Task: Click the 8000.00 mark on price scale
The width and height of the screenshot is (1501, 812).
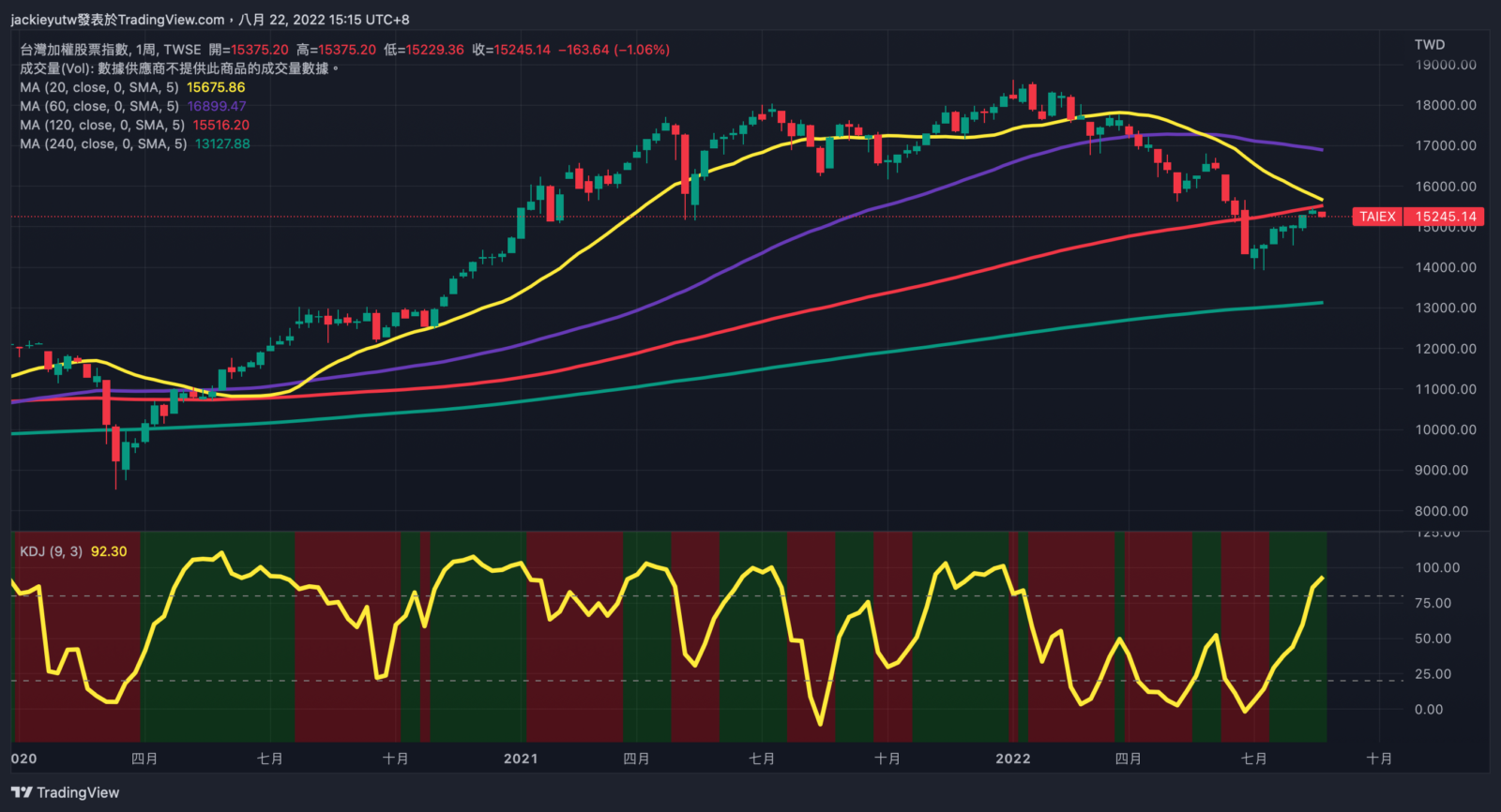Action: [1442, 511]
